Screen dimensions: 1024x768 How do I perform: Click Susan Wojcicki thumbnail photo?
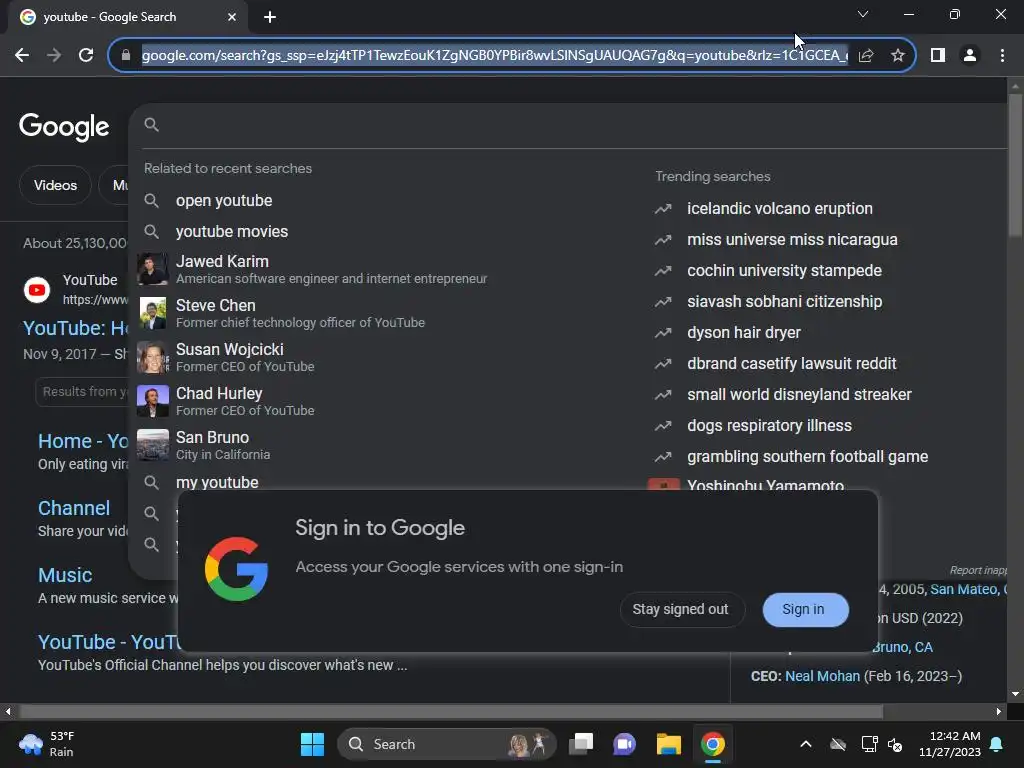(x=152, y=357)
